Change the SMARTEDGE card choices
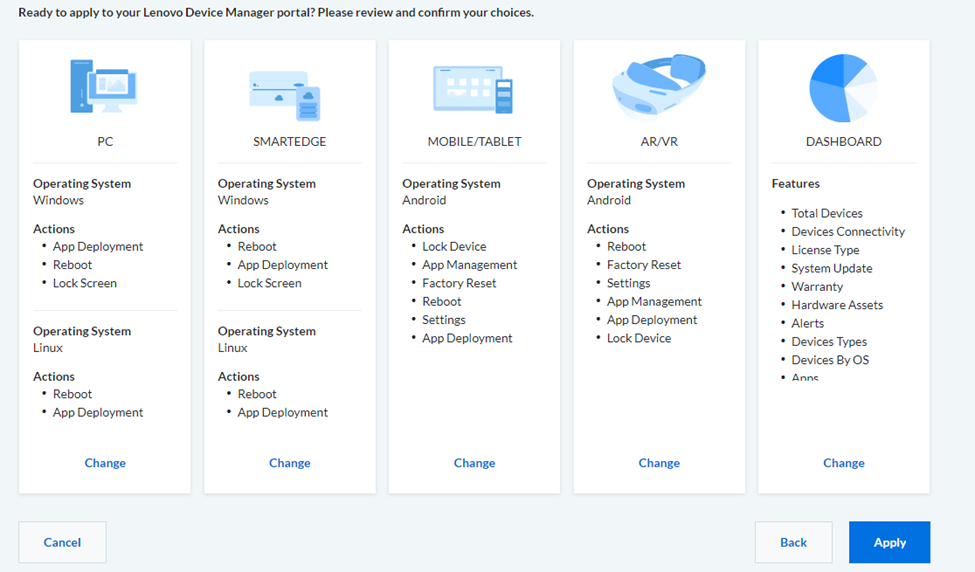The image size is (975, 572). click(290, 463)
